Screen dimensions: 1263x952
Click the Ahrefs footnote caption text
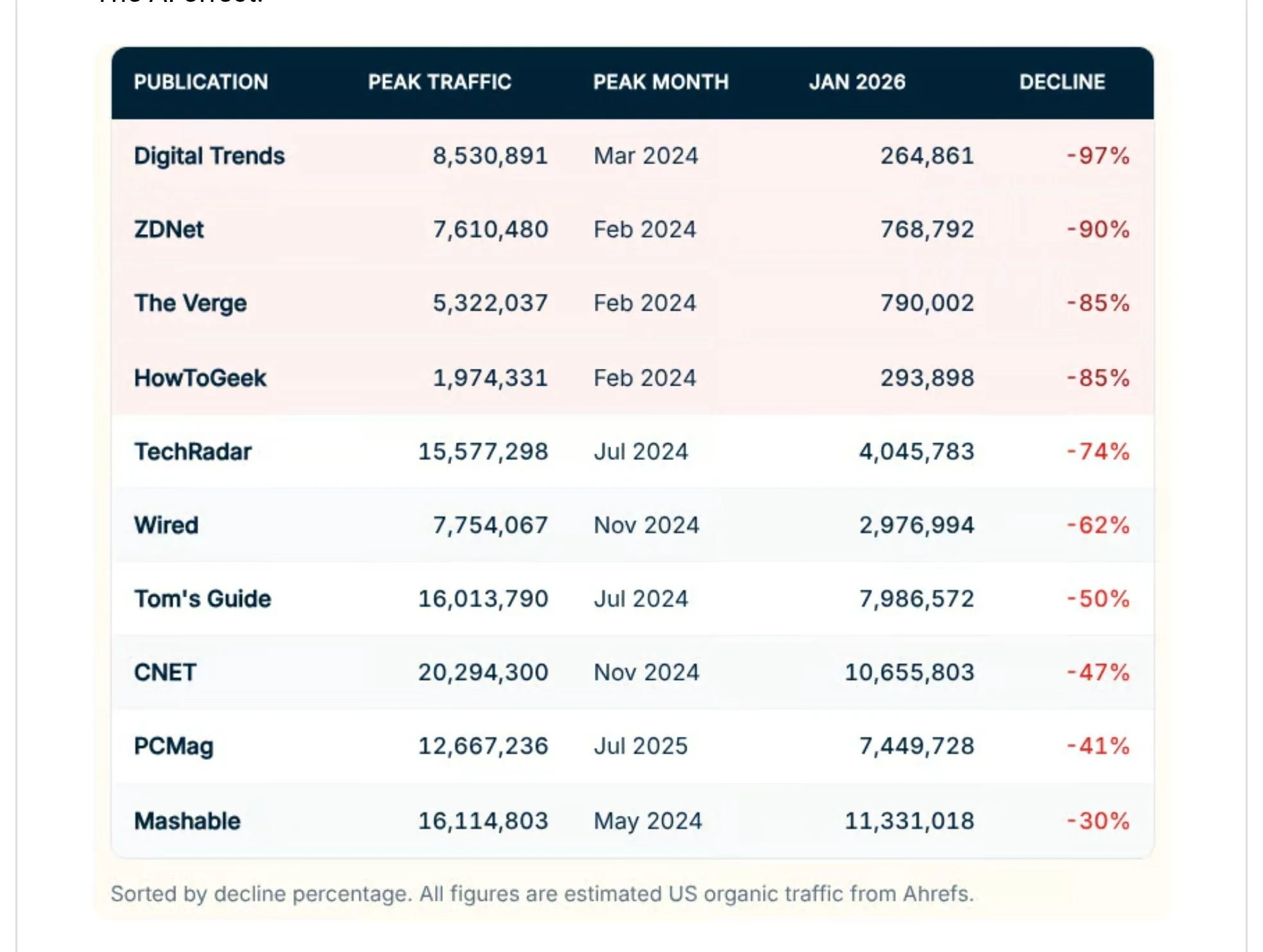click(x=542, y=894)
